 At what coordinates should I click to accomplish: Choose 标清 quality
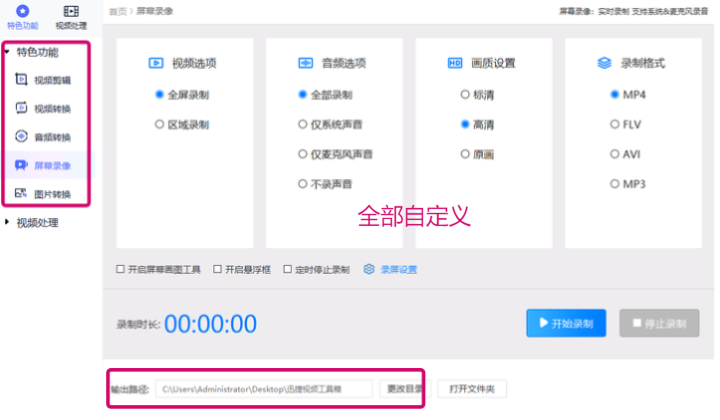pyautogui.click(x=477, y=95)
